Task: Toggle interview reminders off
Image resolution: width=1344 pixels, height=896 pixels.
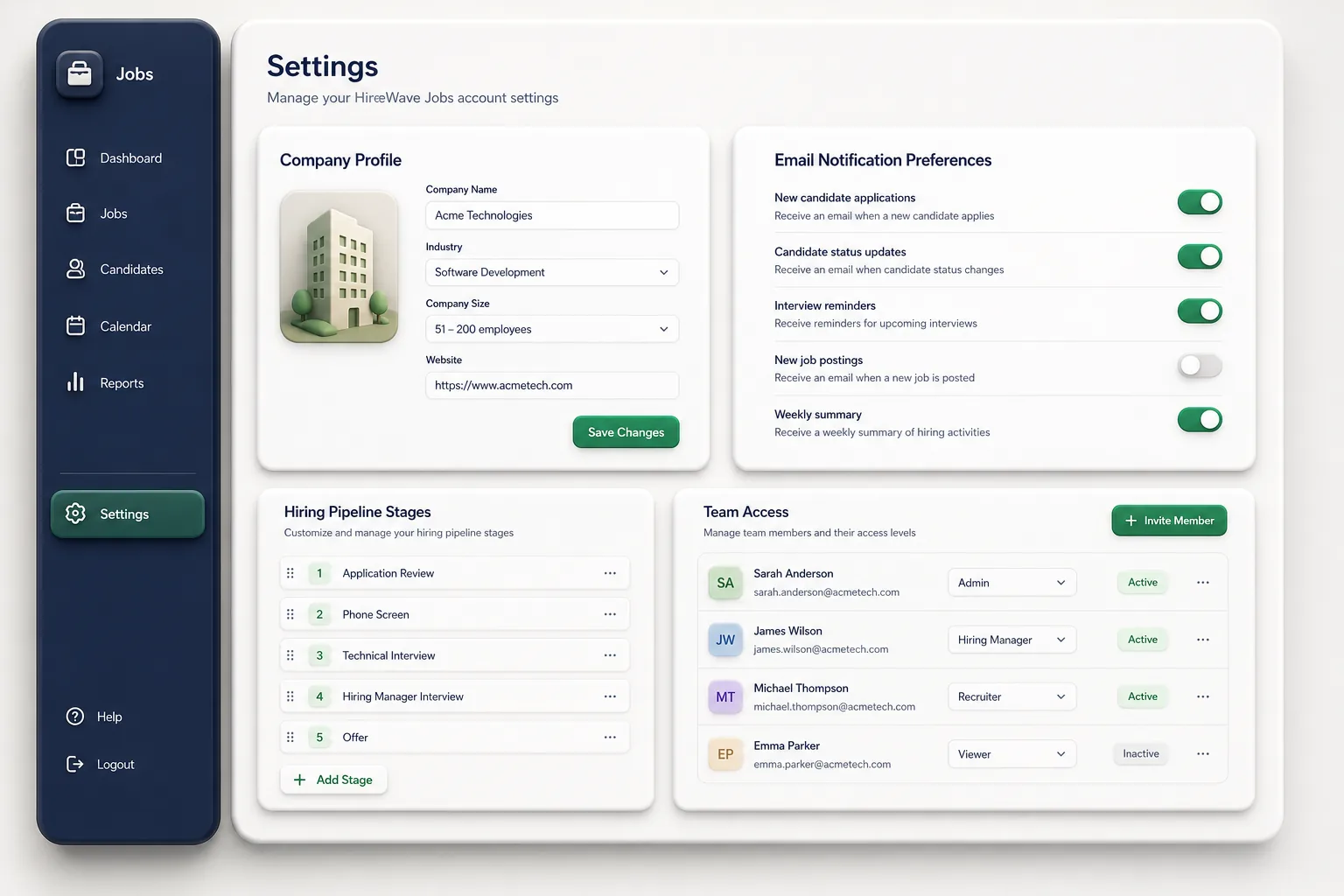Action: click(1200, 311)
